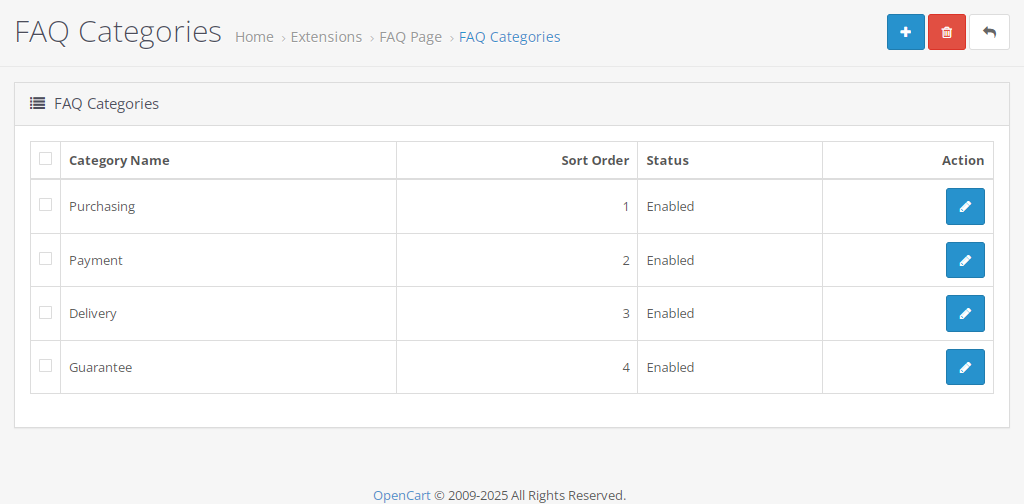
Task: Click the blue plus add category button
Action: point(905,32)
